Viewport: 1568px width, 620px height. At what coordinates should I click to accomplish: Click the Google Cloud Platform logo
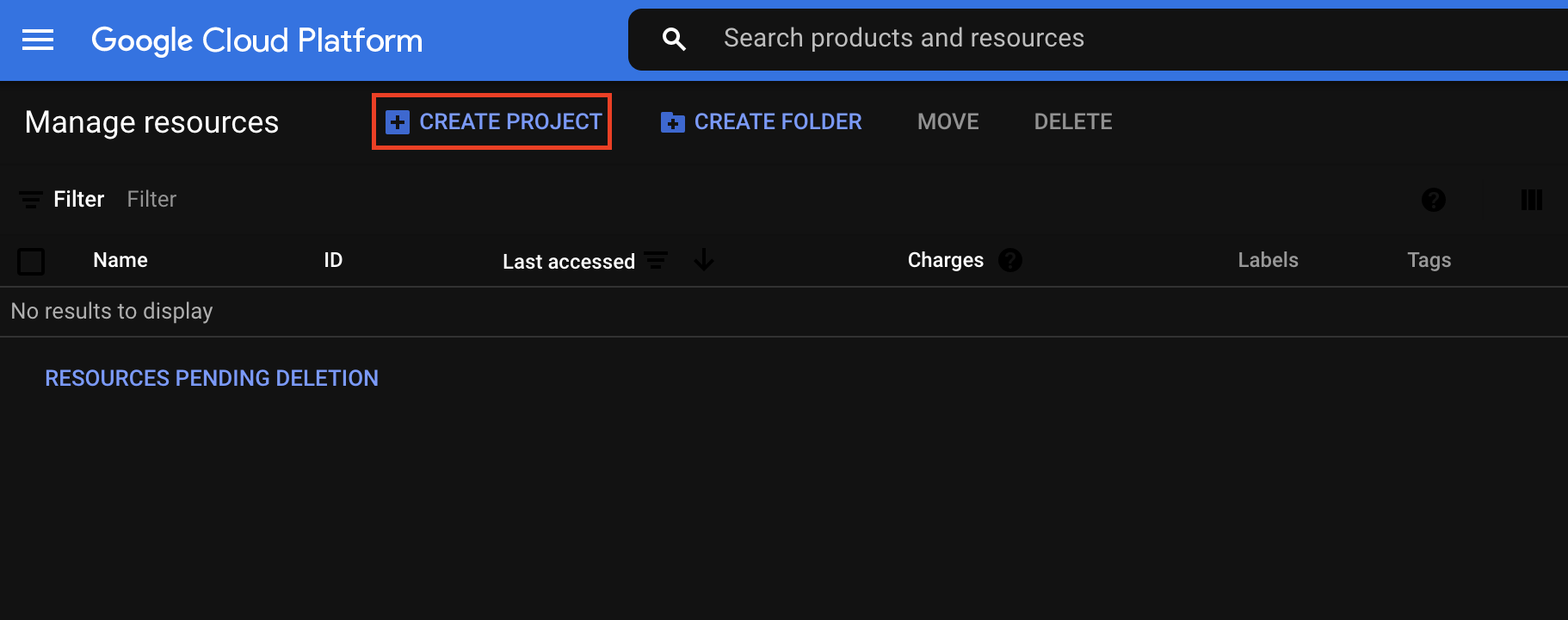click(x=257, y=40)
